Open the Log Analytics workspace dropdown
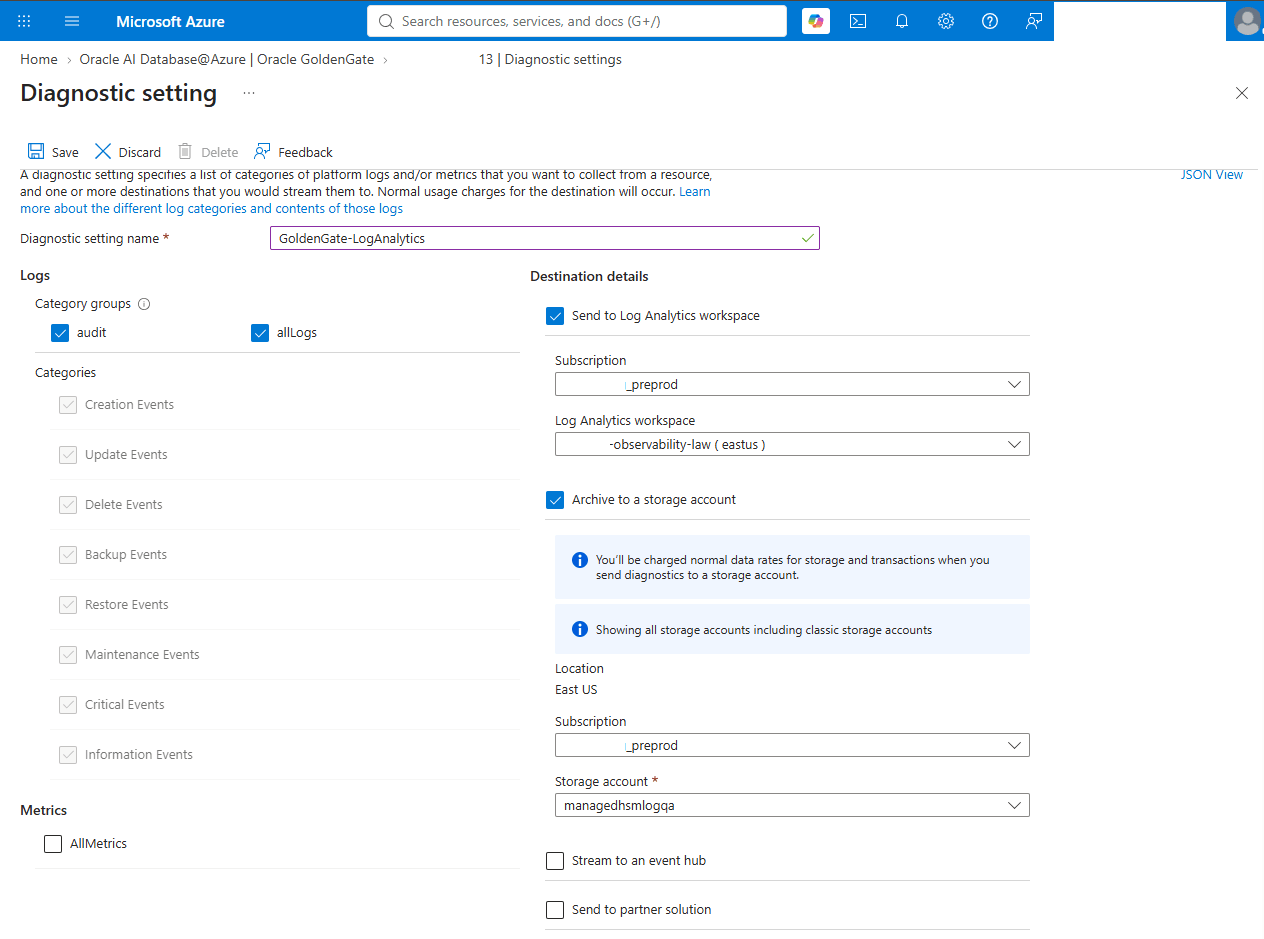The width and height of the screenshot is (1264, 939). pyautogui.click(x=792, y=444)
